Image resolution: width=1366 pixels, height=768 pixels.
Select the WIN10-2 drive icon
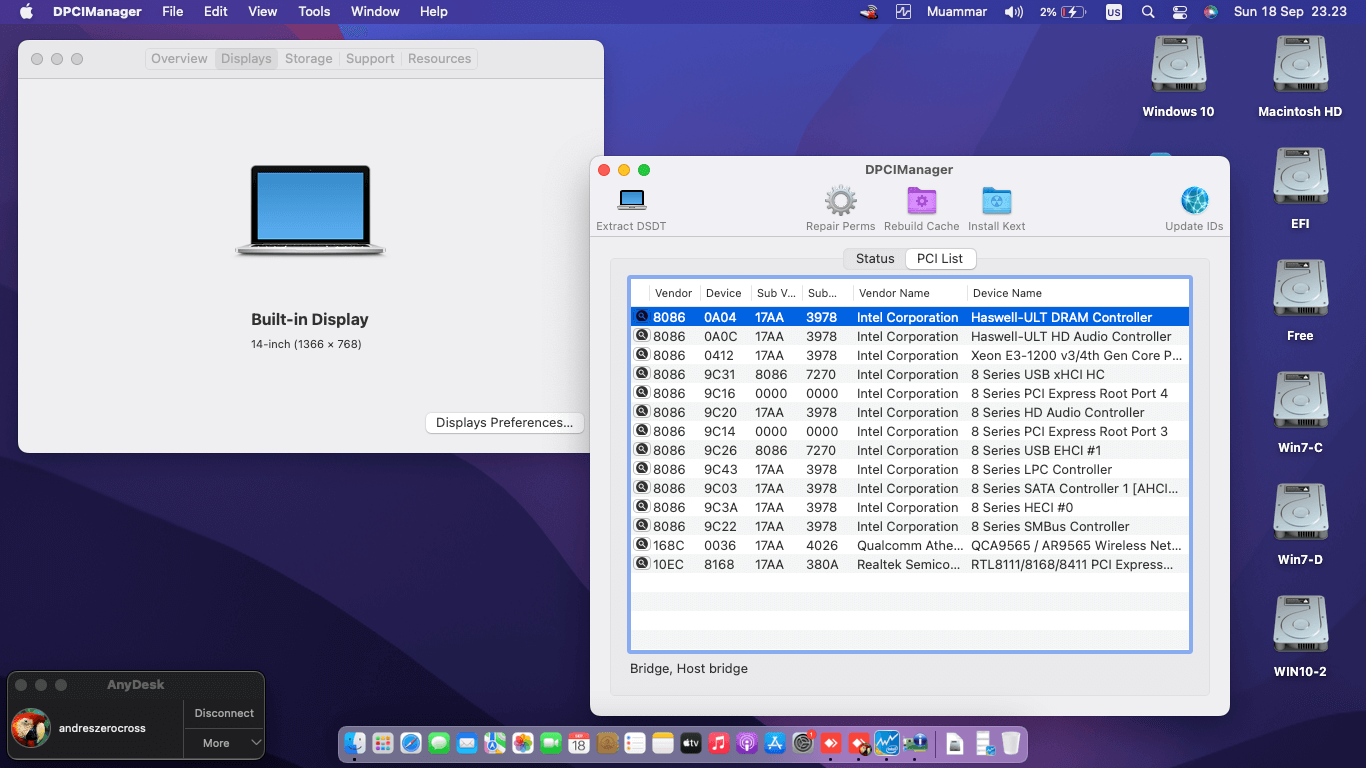1300,626
